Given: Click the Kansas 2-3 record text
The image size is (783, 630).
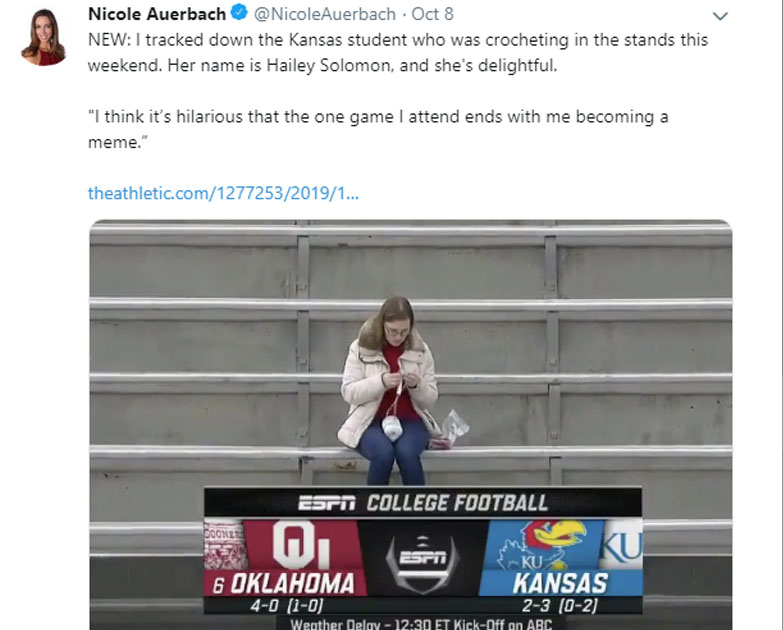Looking at the screenshot, I should click(559, 604).
